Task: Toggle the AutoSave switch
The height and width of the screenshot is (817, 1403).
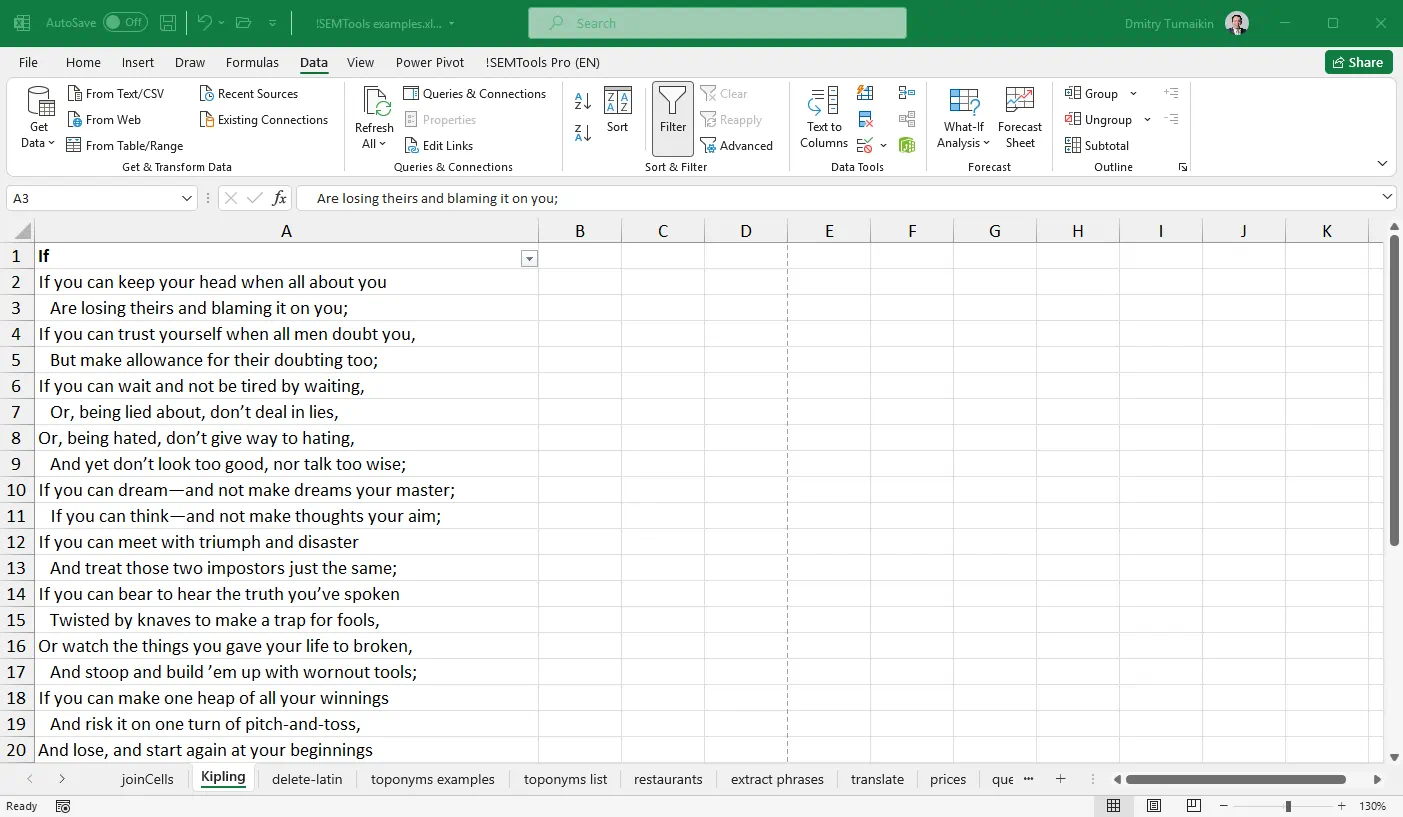Action: point(125,22)
